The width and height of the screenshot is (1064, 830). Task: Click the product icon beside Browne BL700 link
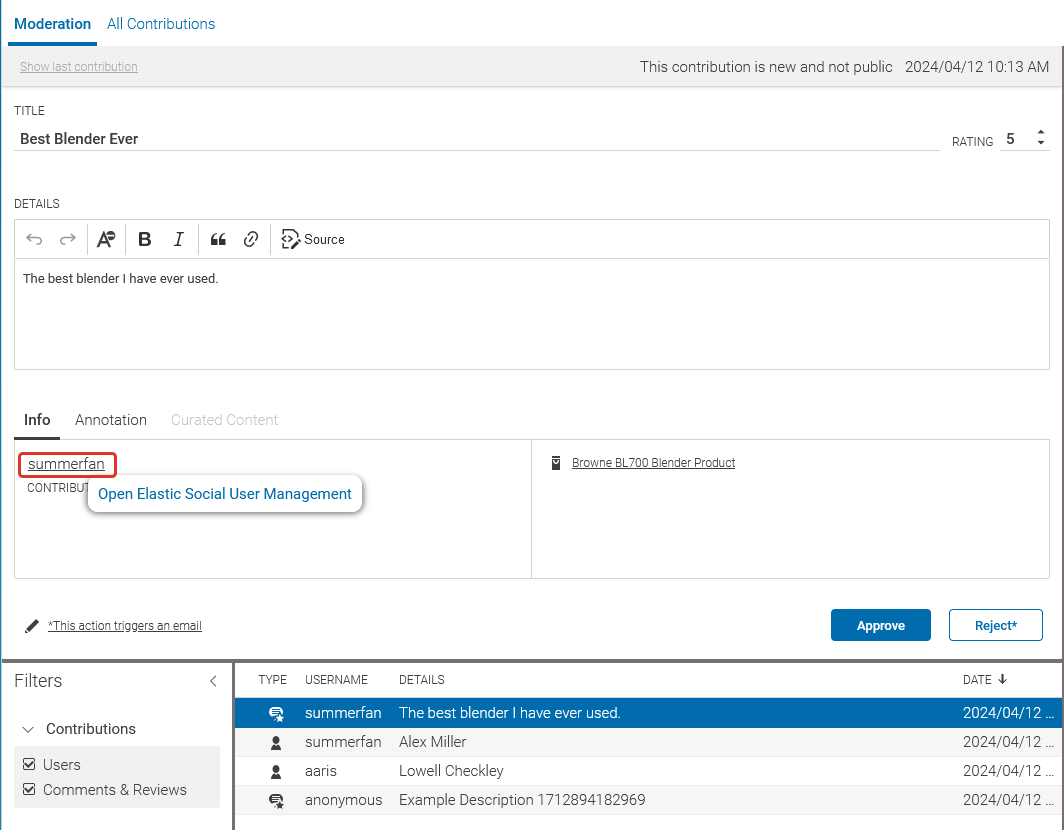(556, 462)
